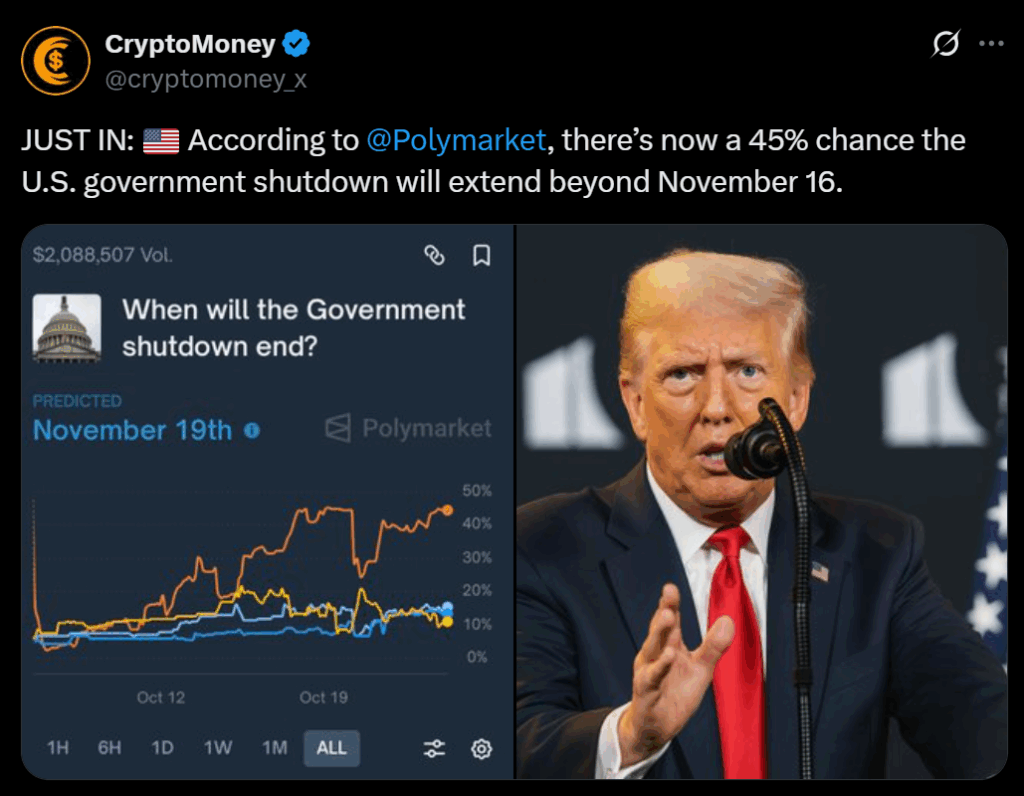Click the orange line endpoint on the chart

pos(447,510)
